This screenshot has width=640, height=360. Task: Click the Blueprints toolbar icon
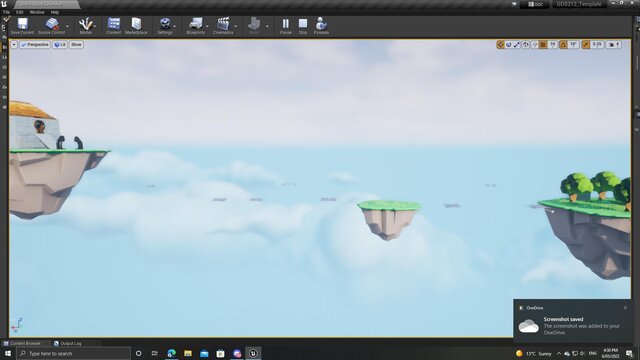pos(196,25)
